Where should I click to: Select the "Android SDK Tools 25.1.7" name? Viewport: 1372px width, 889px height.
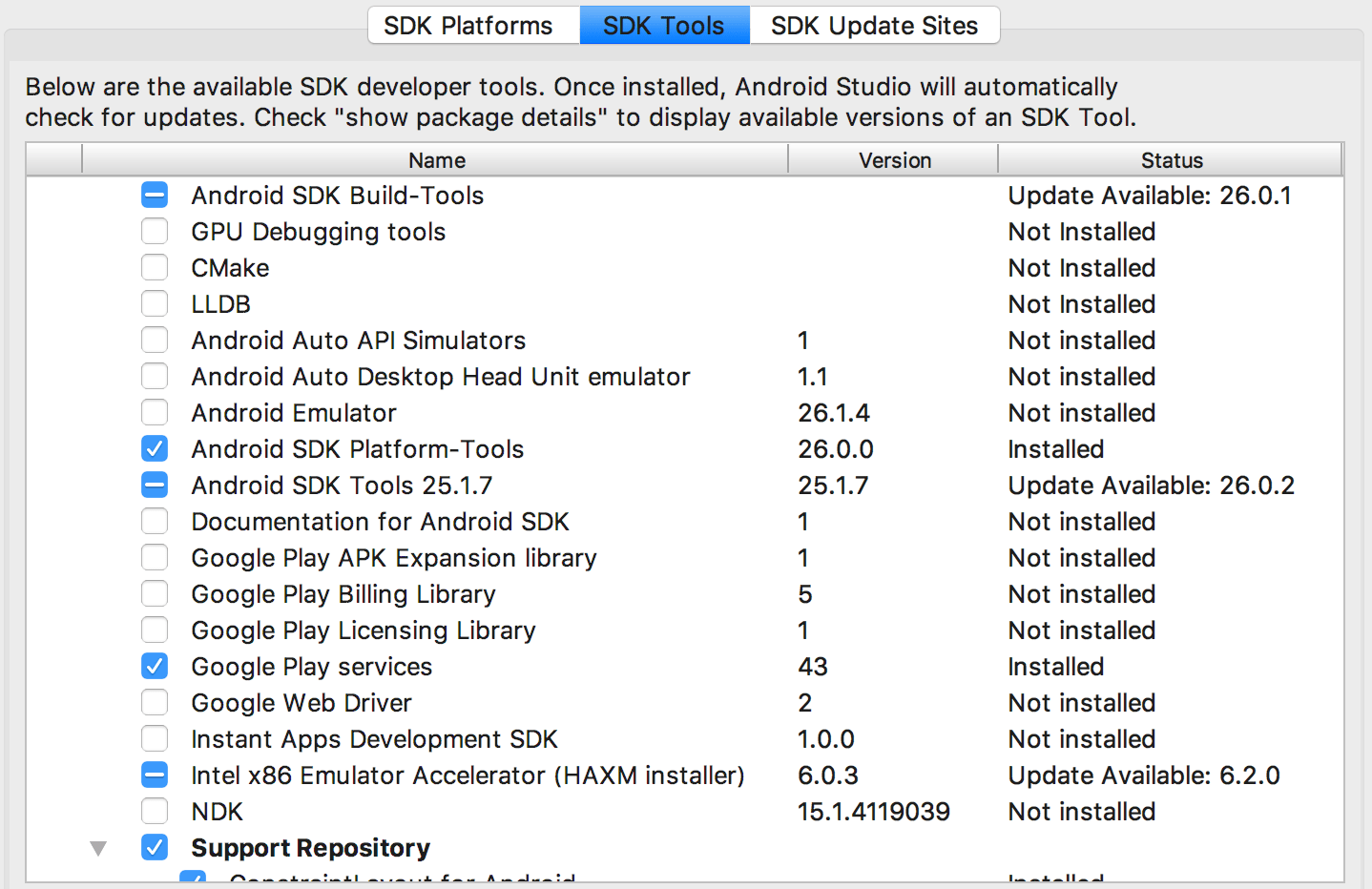click(343, 486)
